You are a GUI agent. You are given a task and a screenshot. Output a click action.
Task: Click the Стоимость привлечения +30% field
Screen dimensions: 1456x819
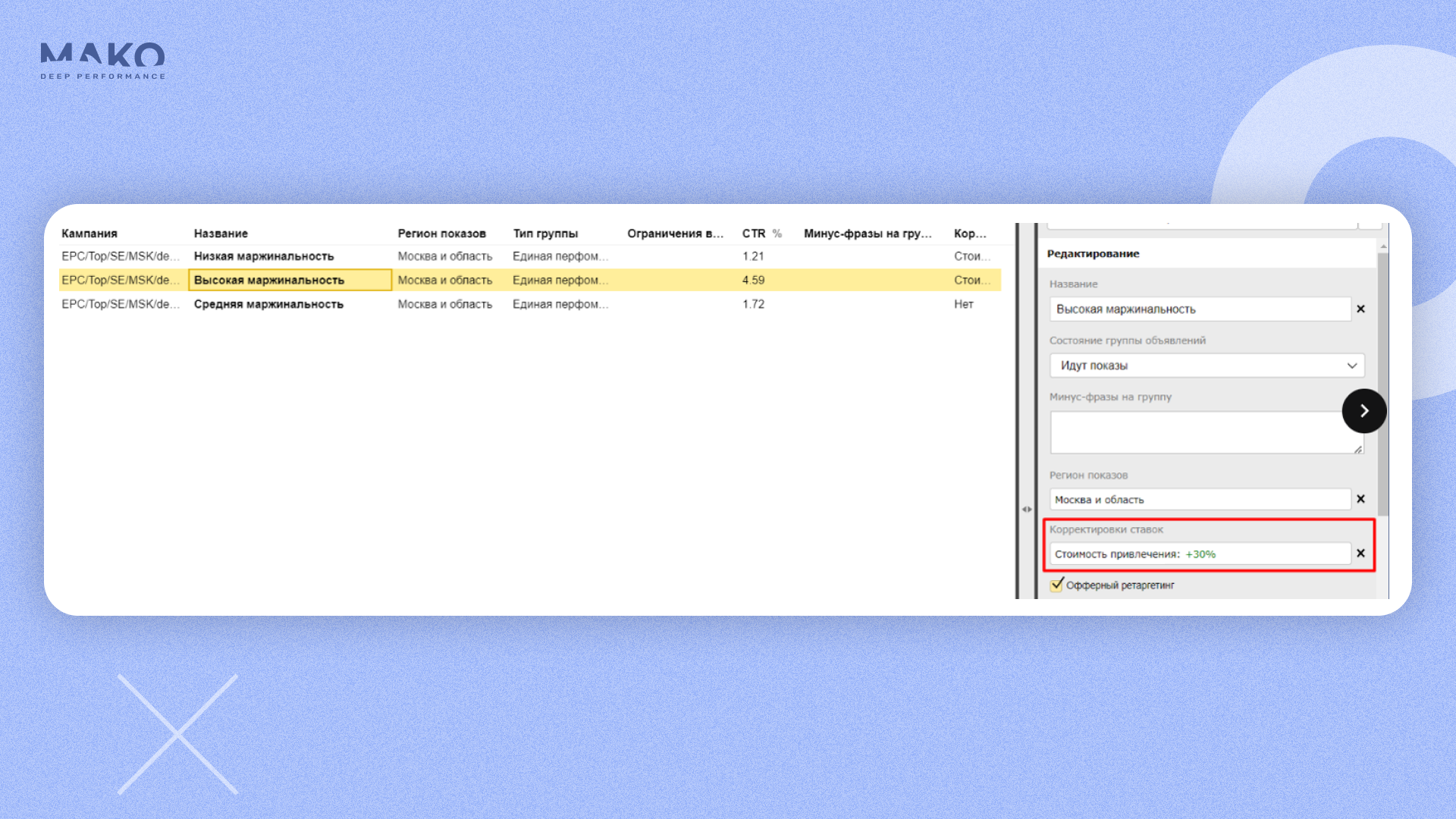[x=1200, y=554]
